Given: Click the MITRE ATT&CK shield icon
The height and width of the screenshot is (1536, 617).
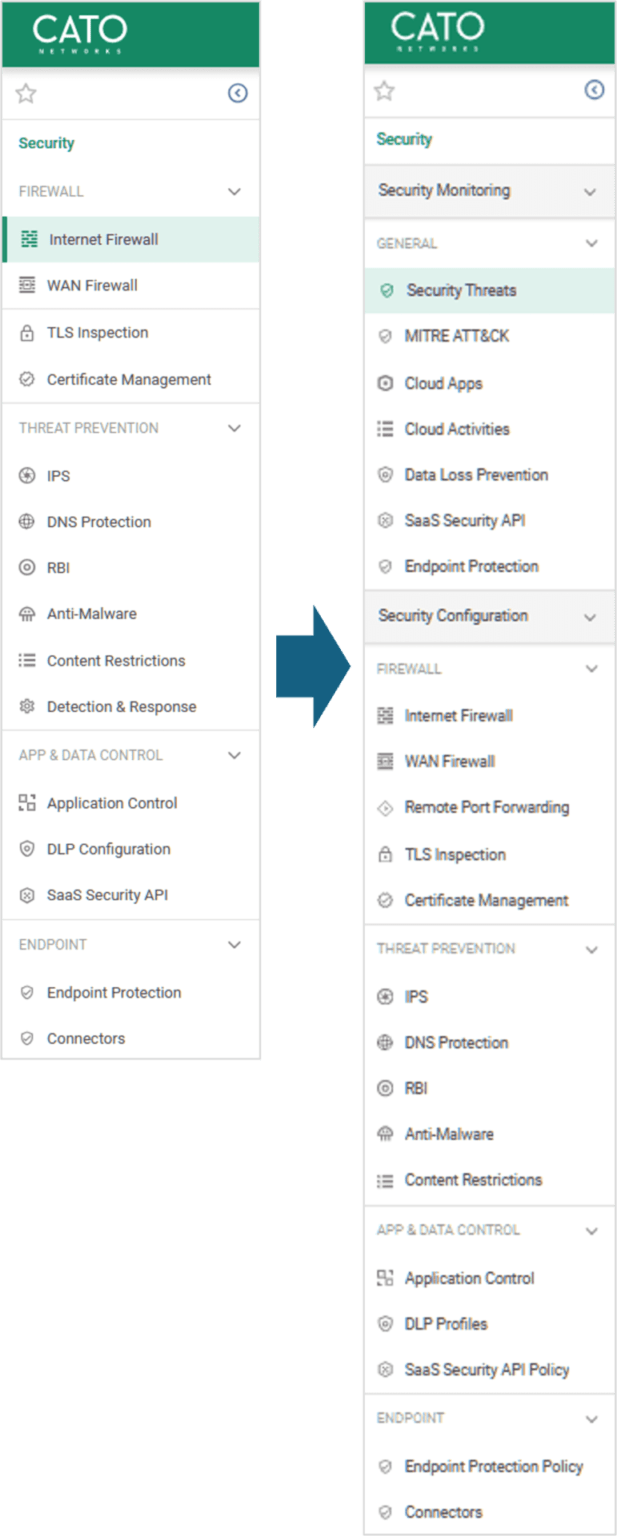Looking at the screenshot, I should (385, 337).
